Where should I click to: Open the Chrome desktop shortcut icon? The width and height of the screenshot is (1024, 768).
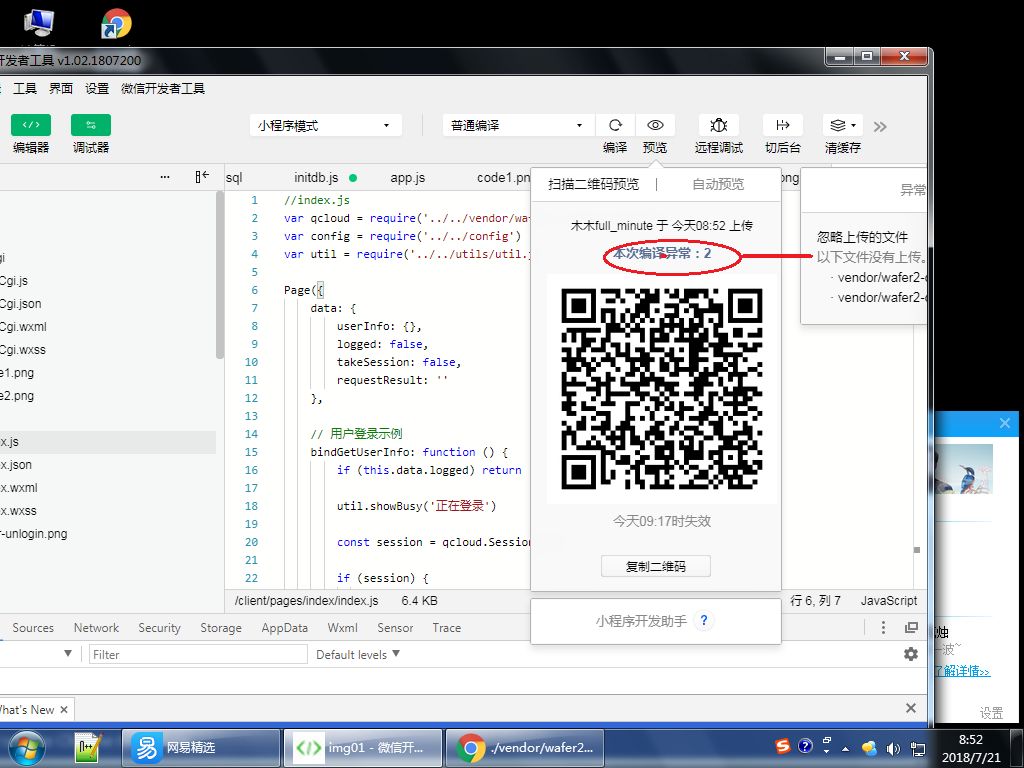pos(116,24)
